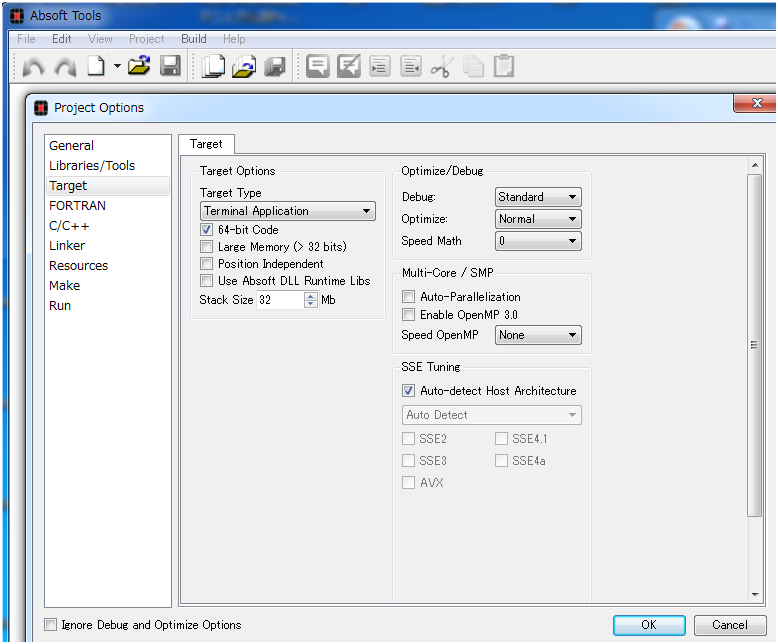The image size is (778, 644).
Task: Select General in the options list
Action: (108, 145)
